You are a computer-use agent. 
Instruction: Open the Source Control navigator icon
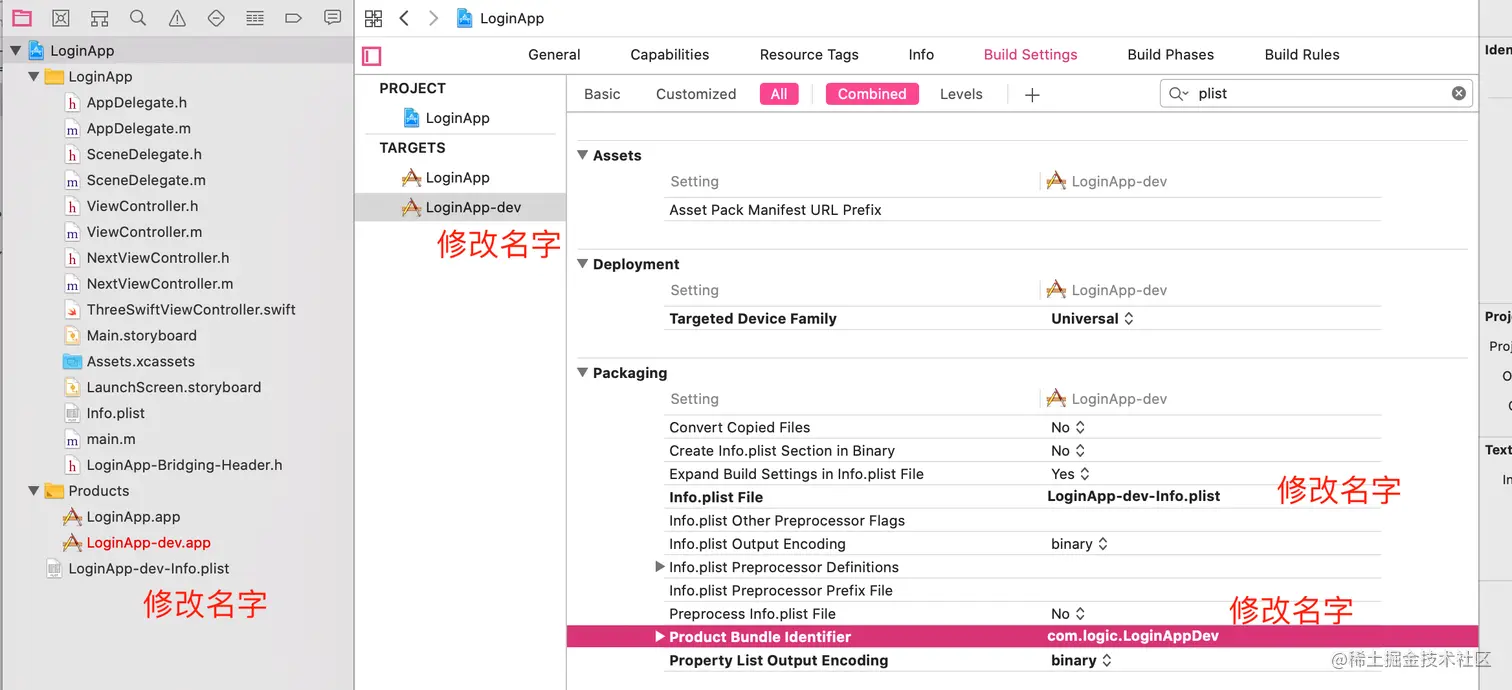pyautogui.click(x=61, y=18)
